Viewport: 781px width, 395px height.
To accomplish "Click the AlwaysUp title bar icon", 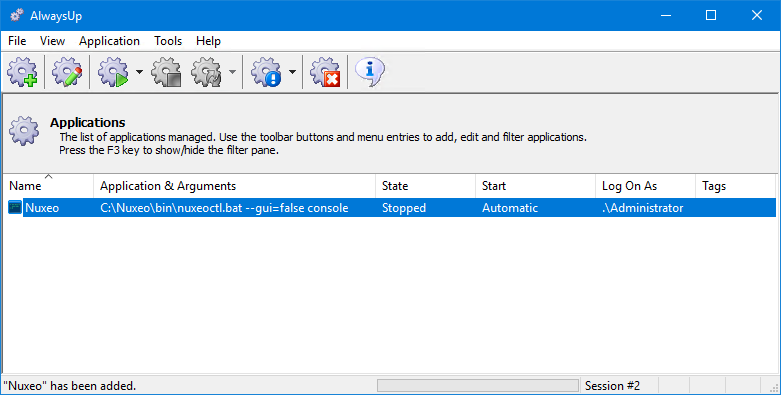I will (x=17, y=15).
